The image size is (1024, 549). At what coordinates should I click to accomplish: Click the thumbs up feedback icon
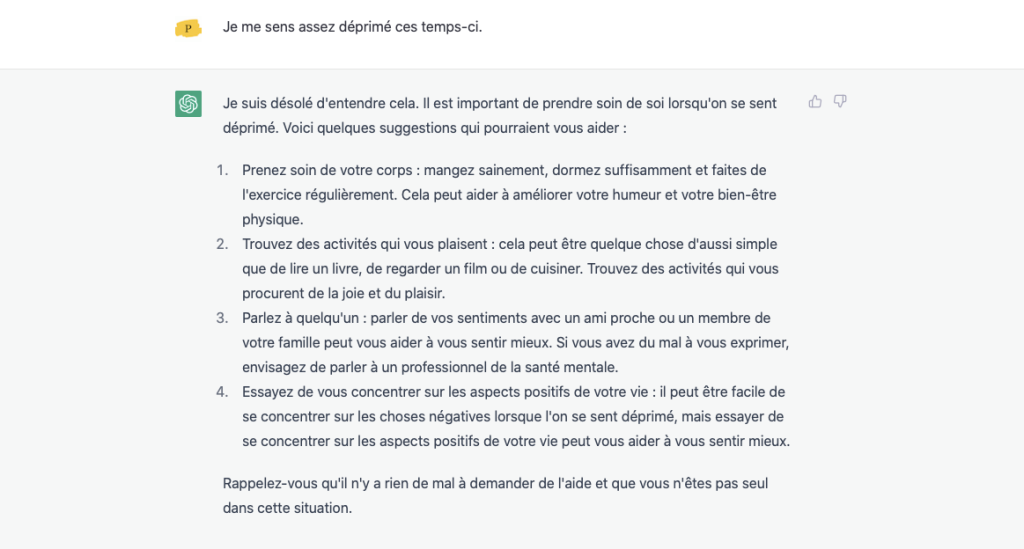tap(815, 101)
